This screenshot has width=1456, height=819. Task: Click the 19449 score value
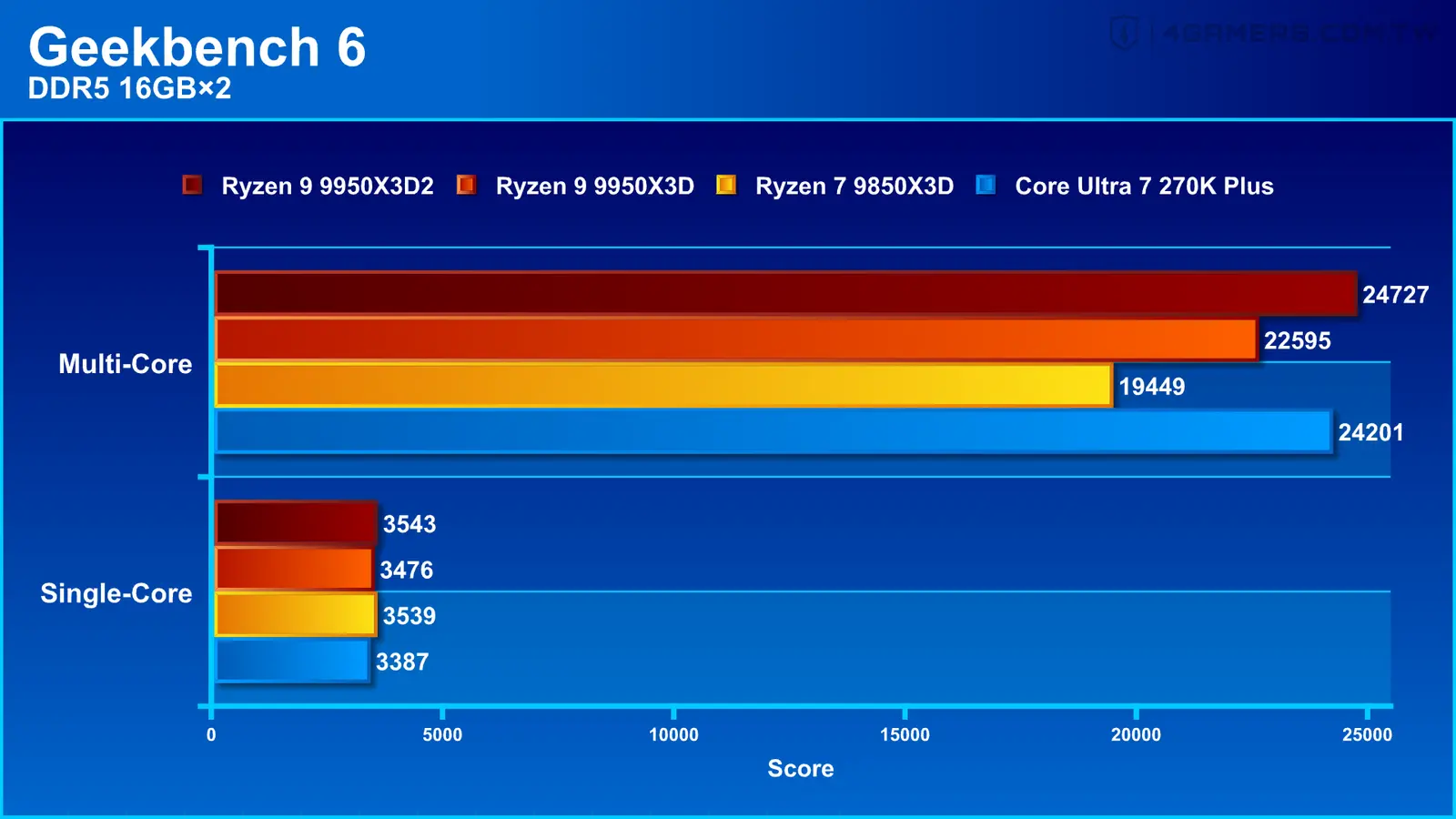tap(1151, 387)
